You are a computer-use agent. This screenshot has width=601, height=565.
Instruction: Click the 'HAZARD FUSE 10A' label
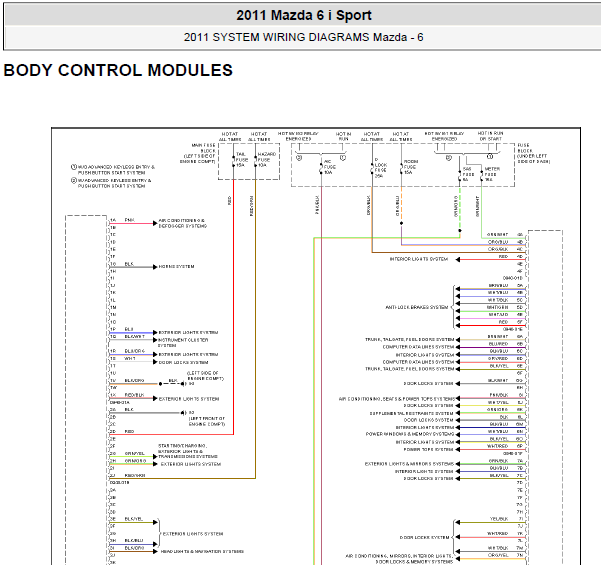pos(266,159)
